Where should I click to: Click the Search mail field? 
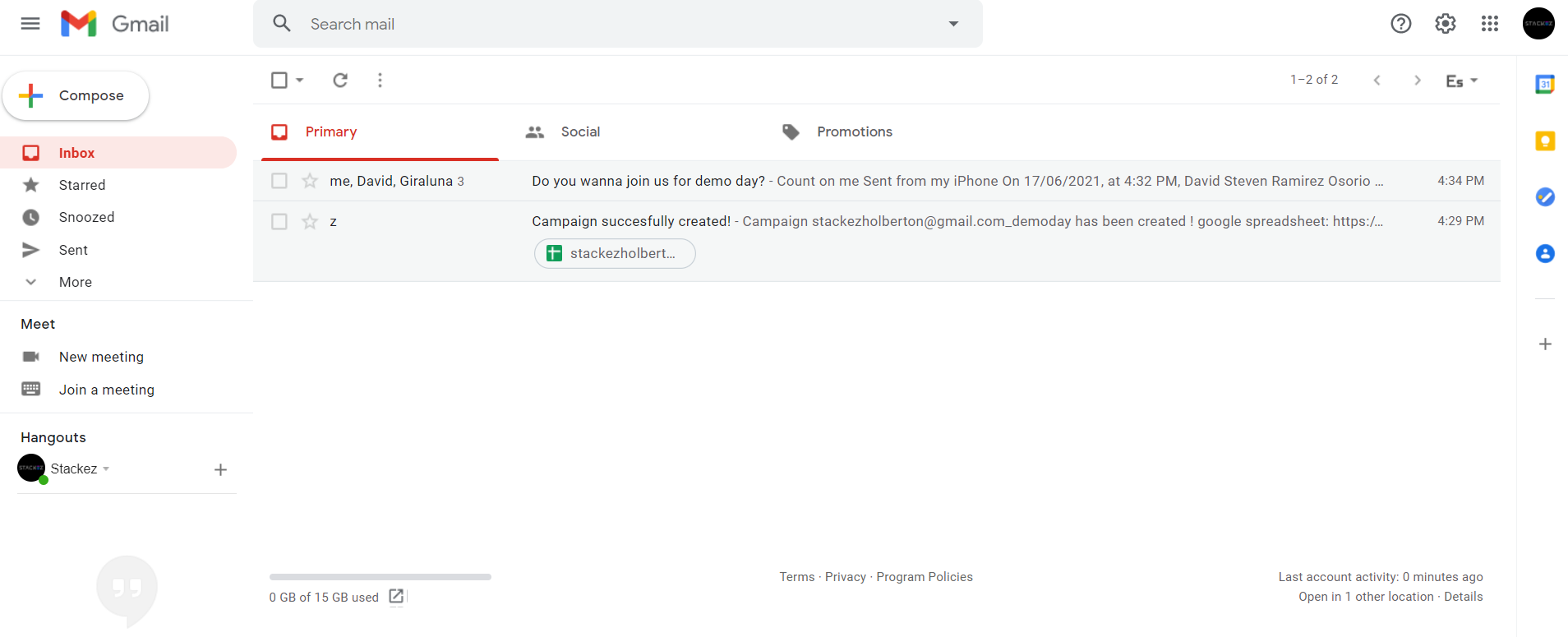point(616,24)
